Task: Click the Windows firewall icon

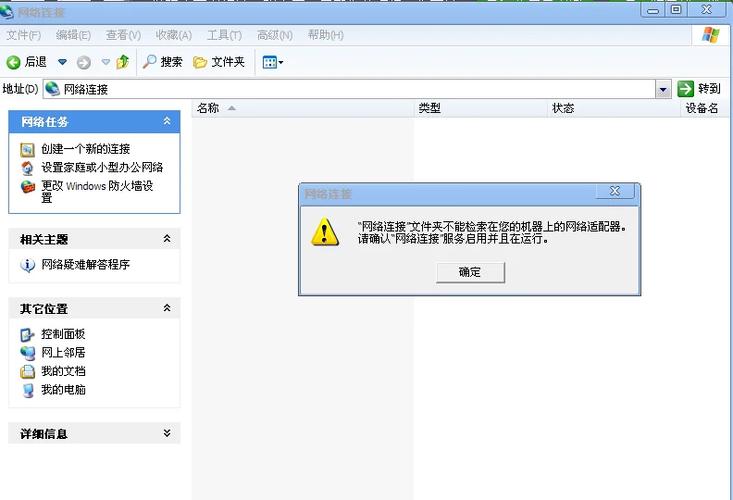Action: click(28, 186)
